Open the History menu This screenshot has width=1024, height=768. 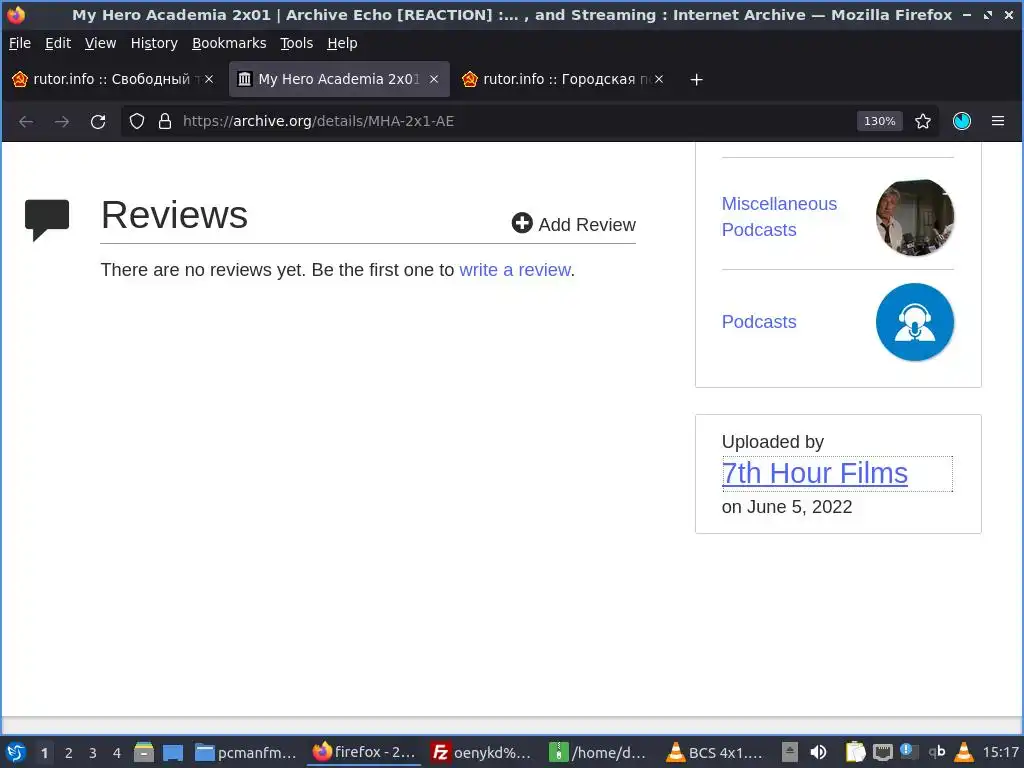pyautogui.click(x=154, y=43)
